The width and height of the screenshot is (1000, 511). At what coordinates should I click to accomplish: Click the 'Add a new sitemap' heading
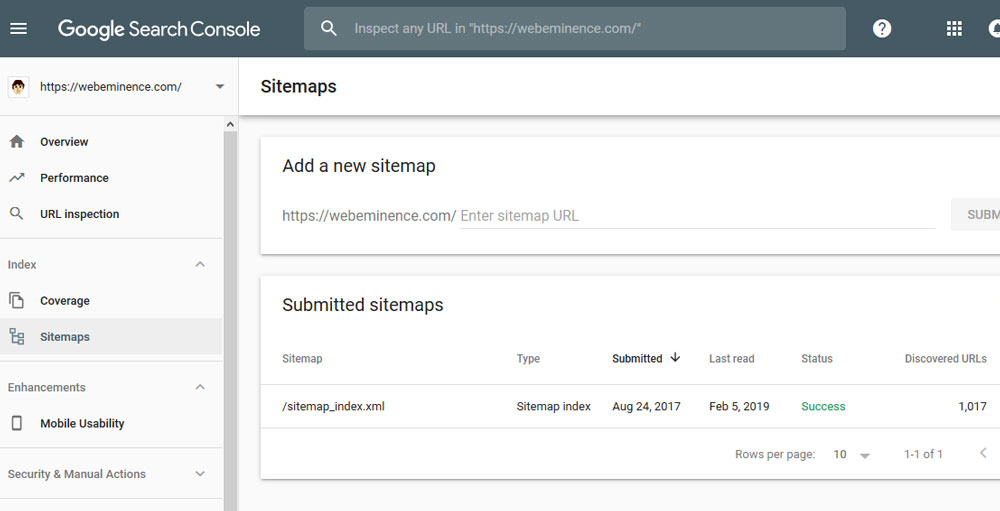tap(359, 166)
